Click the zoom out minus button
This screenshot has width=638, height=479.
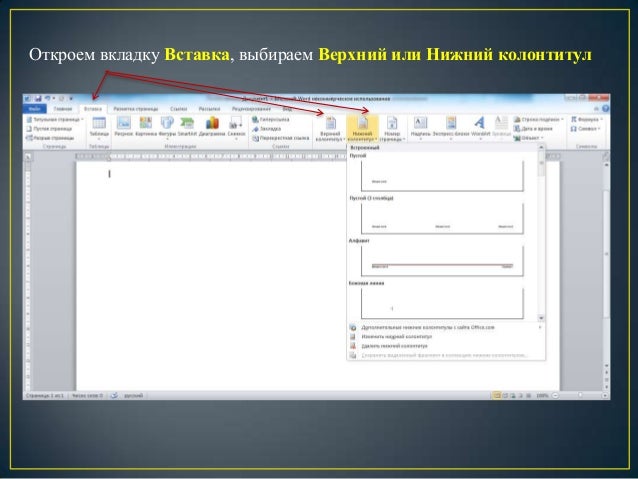pyautogui.click(x=556, y=396)
